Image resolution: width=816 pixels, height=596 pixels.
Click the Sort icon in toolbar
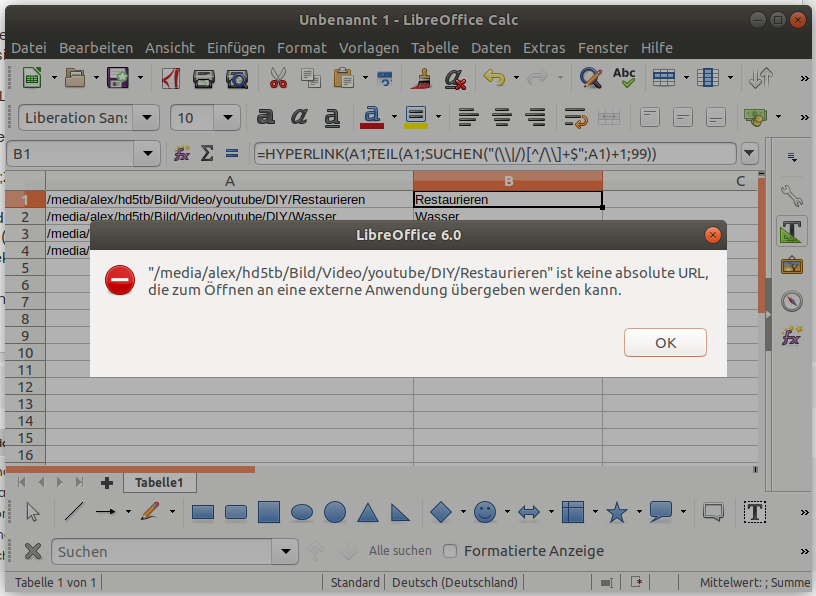click(x=760, y=78)
